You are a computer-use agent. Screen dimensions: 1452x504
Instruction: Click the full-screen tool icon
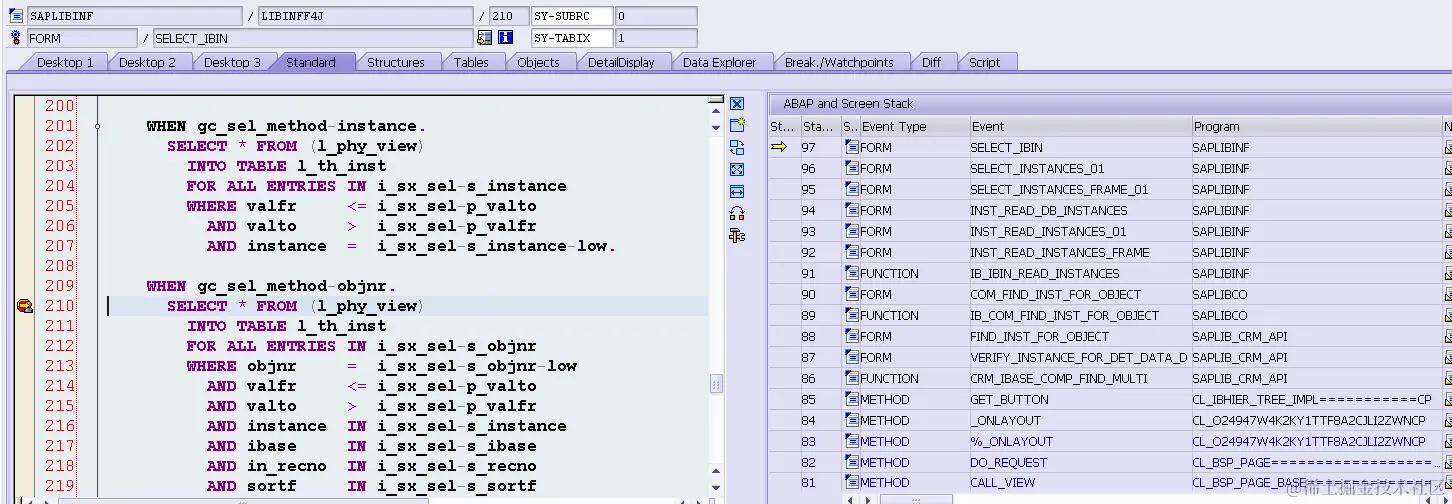tap(737, 169)
